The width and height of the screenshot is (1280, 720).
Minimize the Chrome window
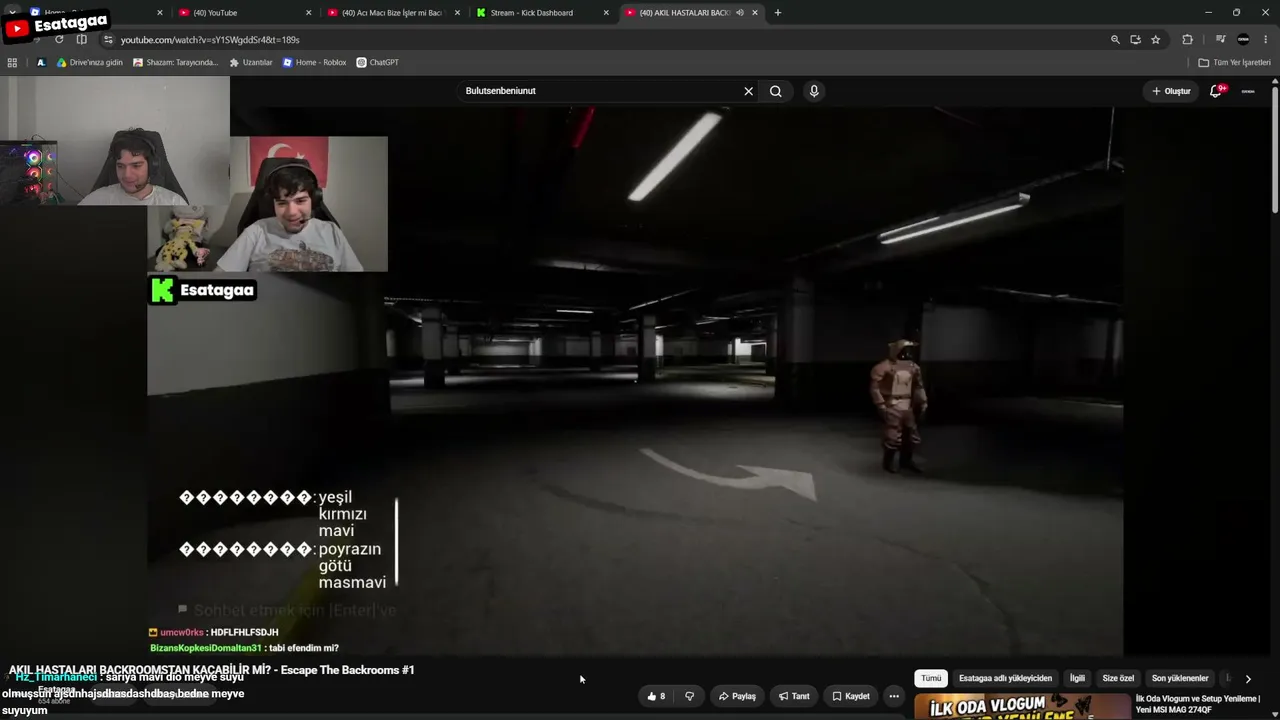coord(1208,13)
